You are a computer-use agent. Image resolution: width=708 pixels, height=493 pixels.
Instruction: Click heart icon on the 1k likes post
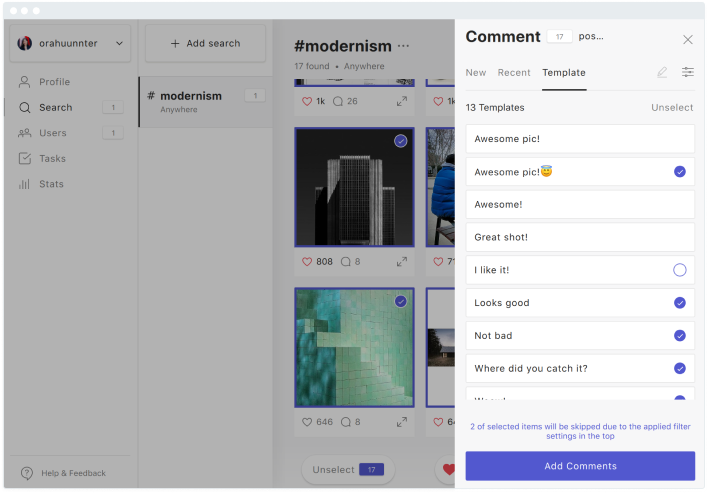click(307, 102)
